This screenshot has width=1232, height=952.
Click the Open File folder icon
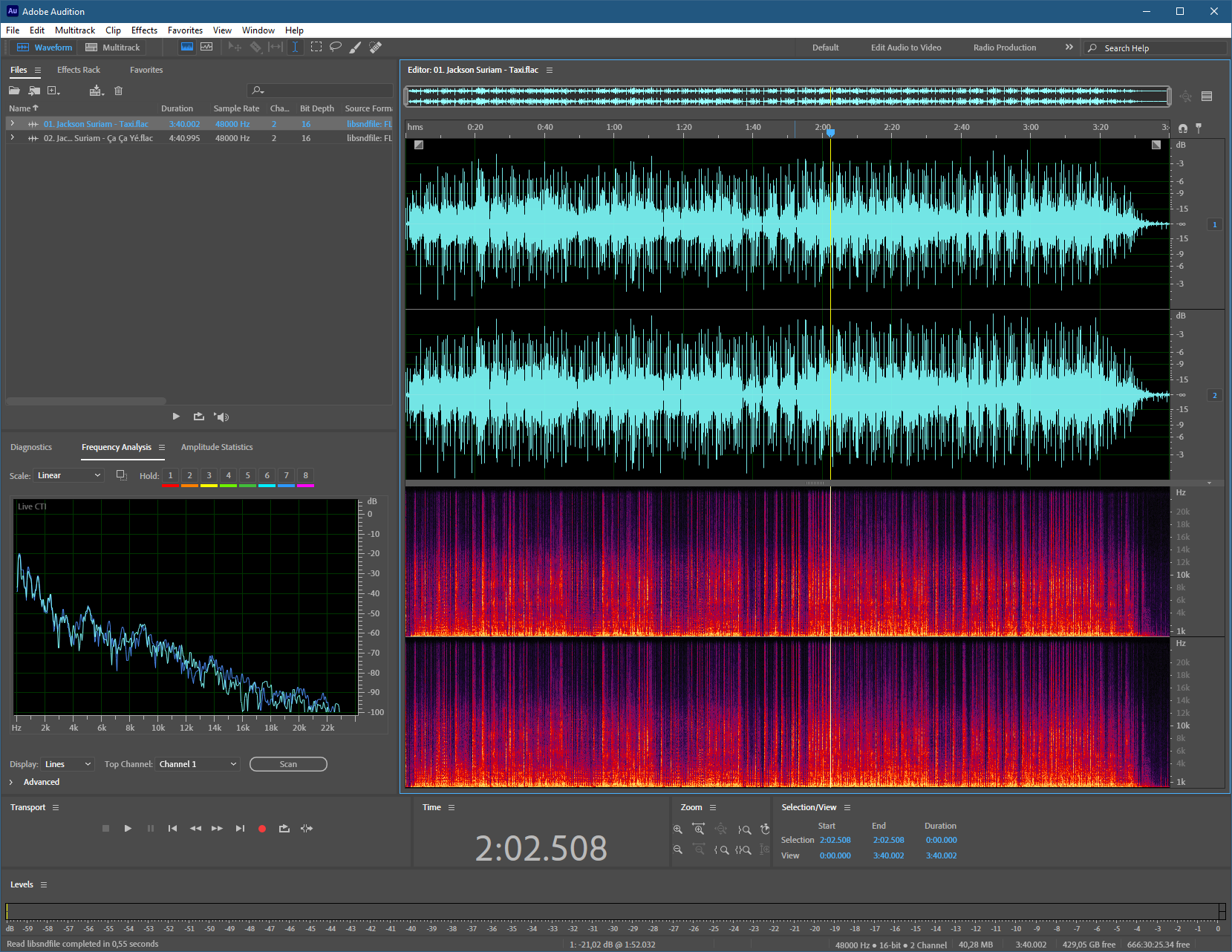14,91
